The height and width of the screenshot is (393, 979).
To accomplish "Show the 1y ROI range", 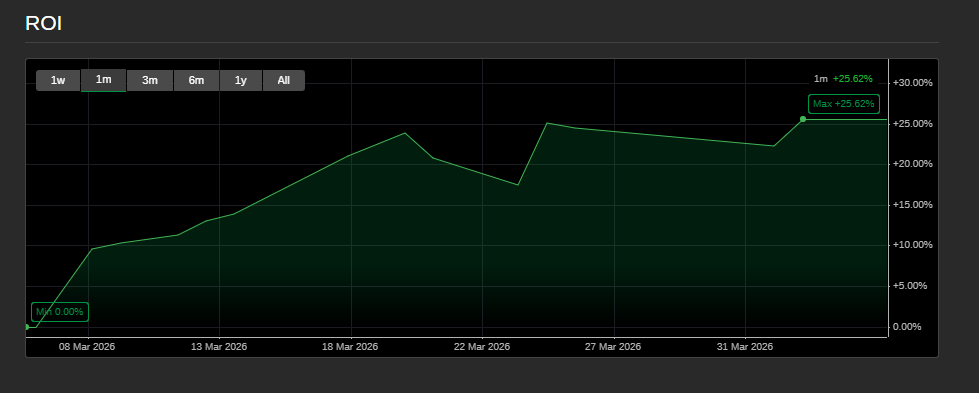I will 240,81.
